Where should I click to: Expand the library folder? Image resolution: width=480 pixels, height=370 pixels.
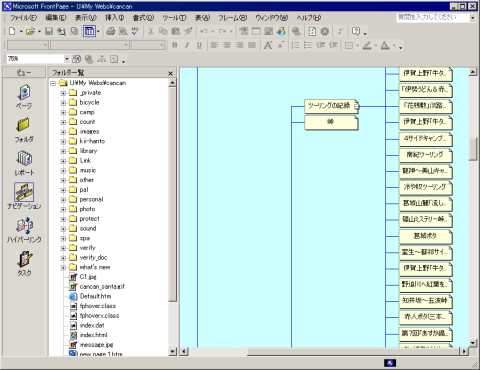[x=63, y=151]
